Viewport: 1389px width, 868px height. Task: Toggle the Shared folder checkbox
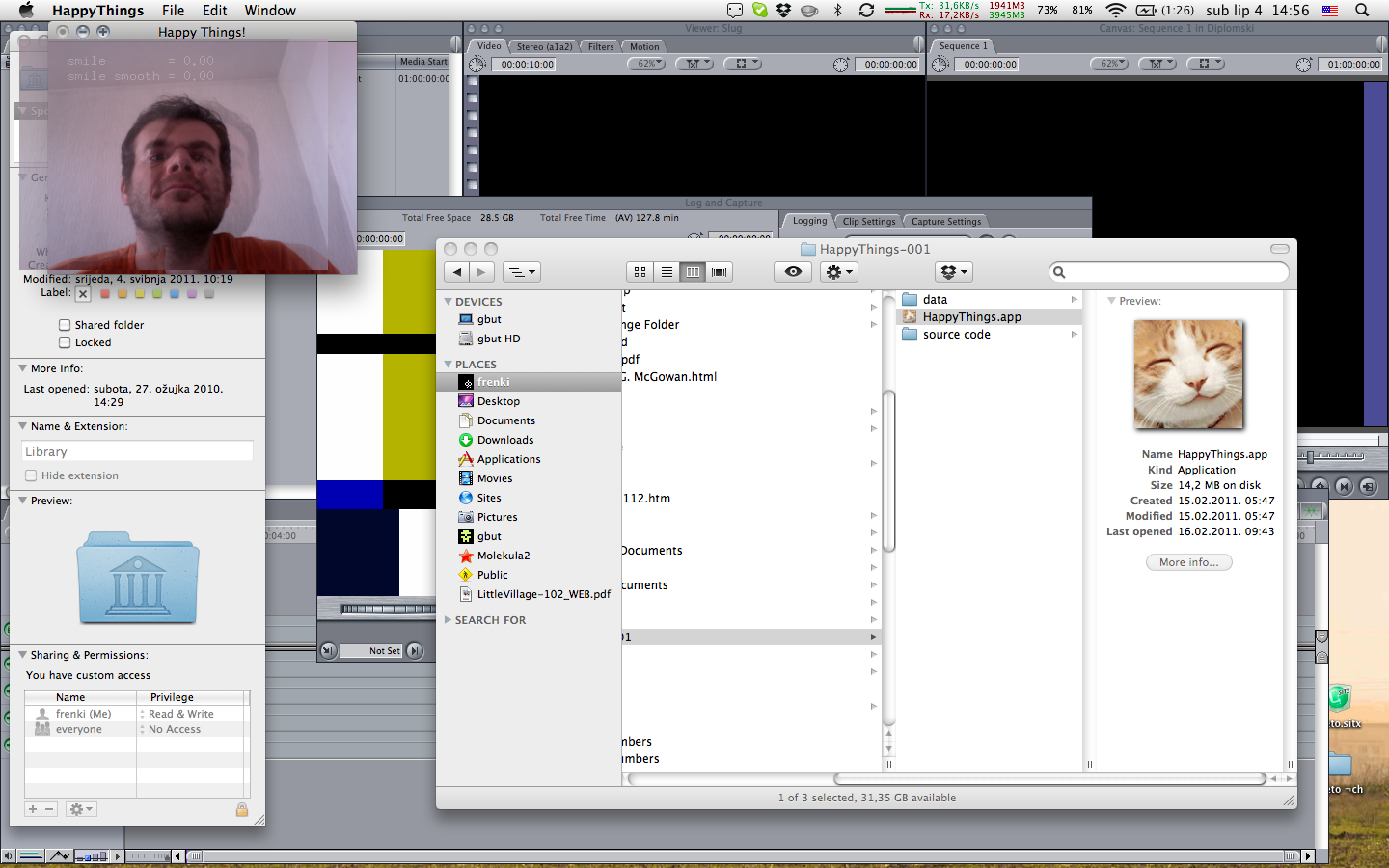[65, 325]
